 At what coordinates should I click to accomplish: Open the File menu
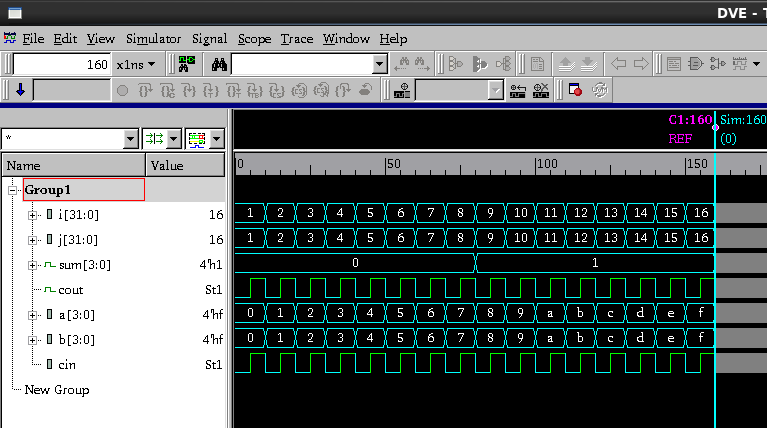pyautogui.click(x=33, y=39)
